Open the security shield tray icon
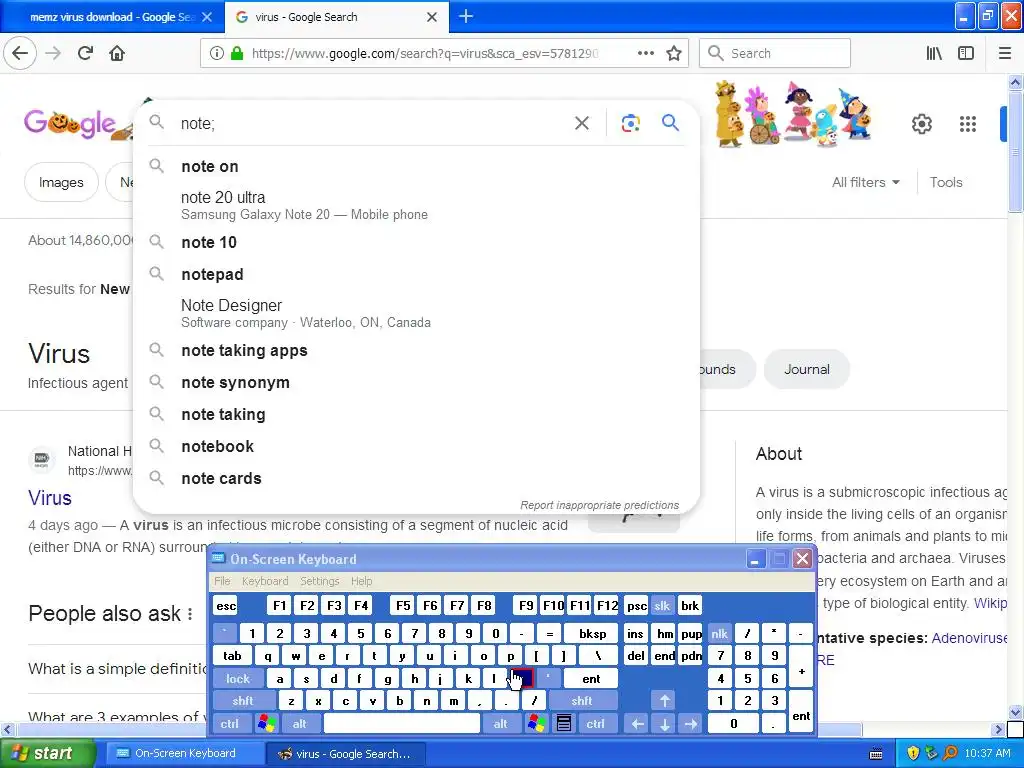The height and width of the screenshot is (768, 1024). tap(913, 753)
